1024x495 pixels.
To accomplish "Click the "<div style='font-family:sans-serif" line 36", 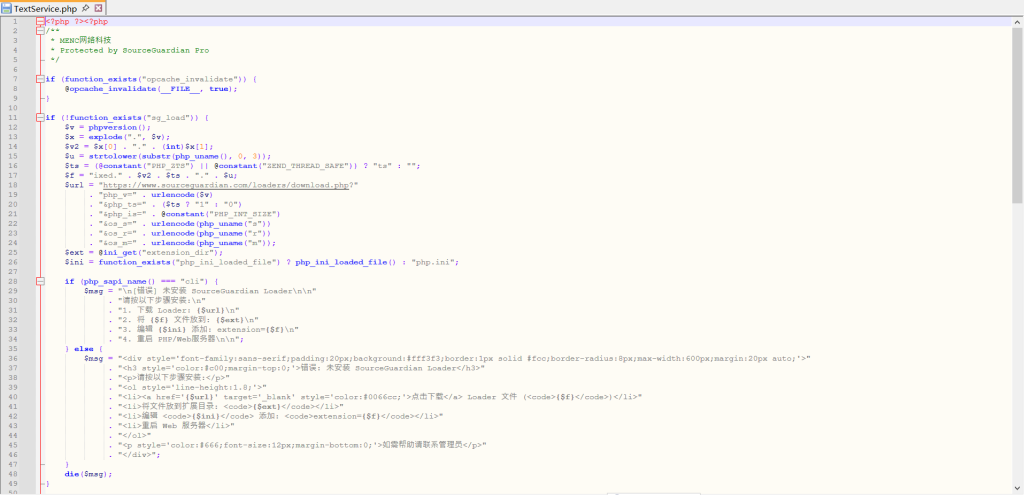I will tap(447, 359).
